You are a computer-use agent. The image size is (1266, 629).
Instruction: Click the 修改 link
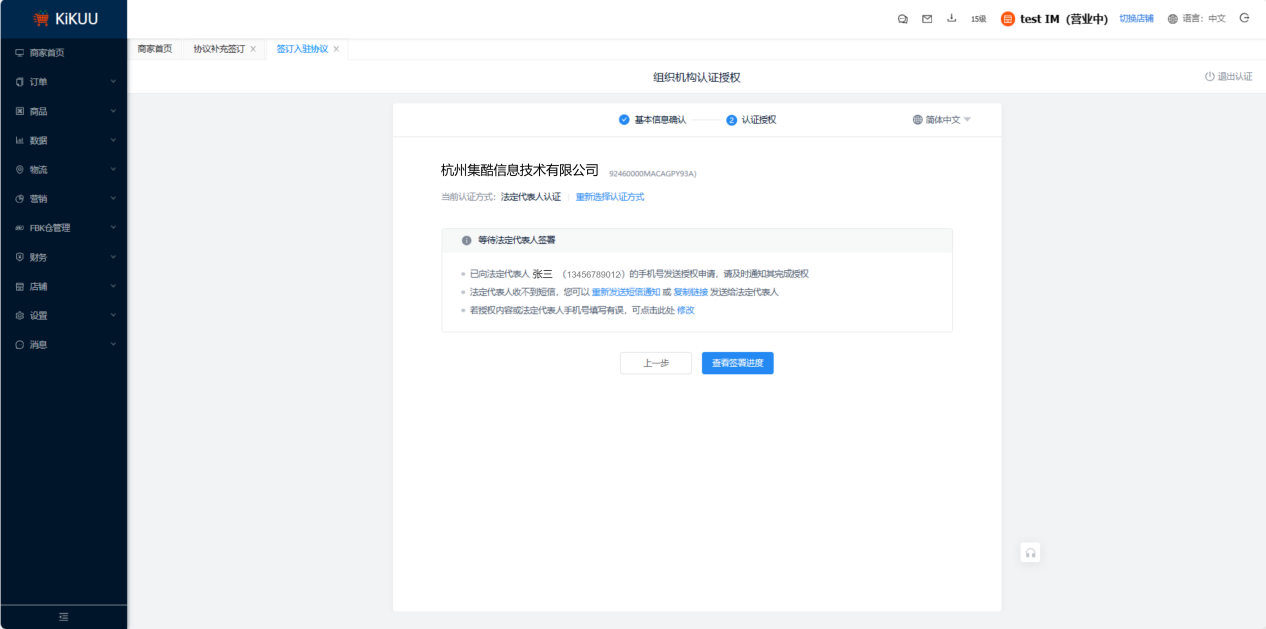click(686, 310)
